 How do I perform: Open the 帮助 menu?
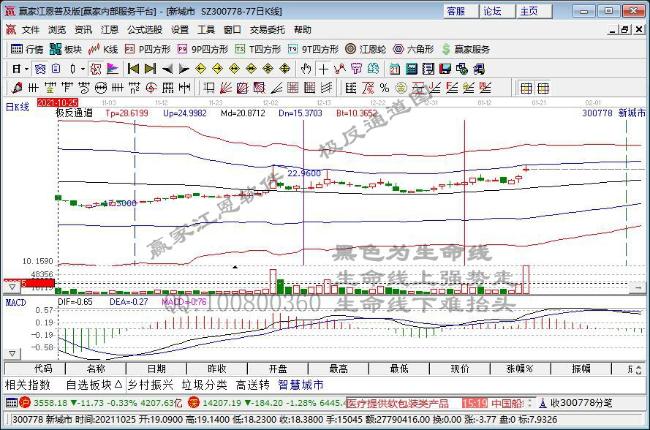tap(302, 30)
